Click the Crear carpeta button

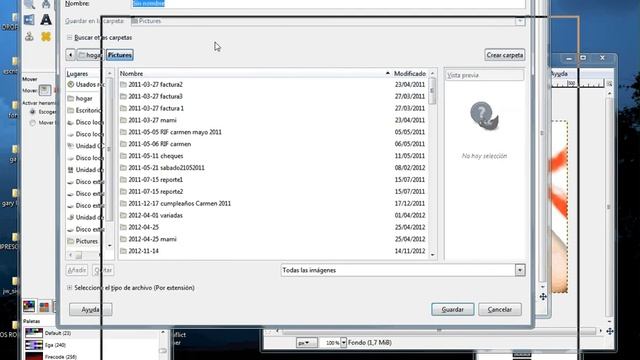(x=504, y=55)
